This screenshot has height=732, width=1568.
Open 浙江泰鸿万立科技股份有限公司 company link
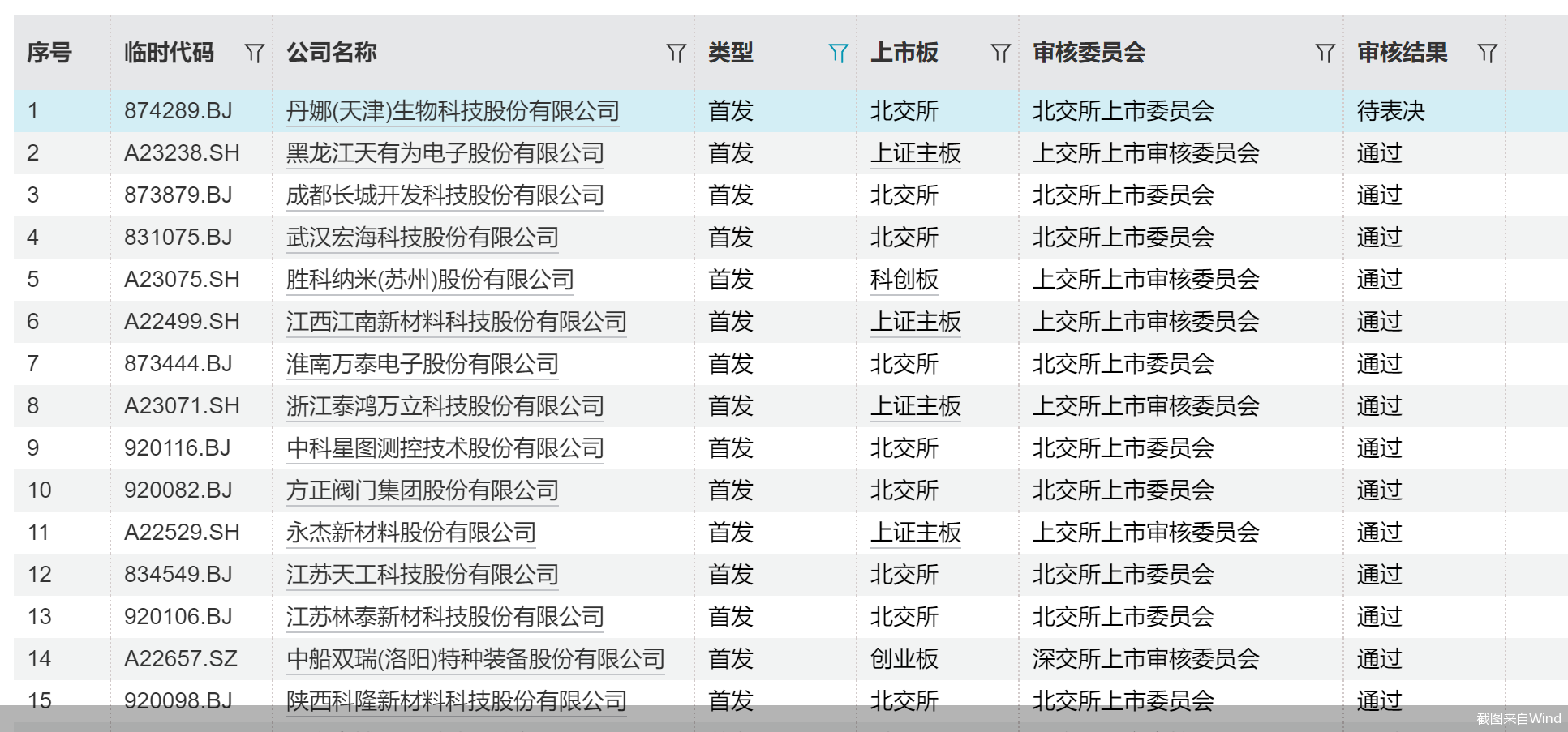coord(445,406)
